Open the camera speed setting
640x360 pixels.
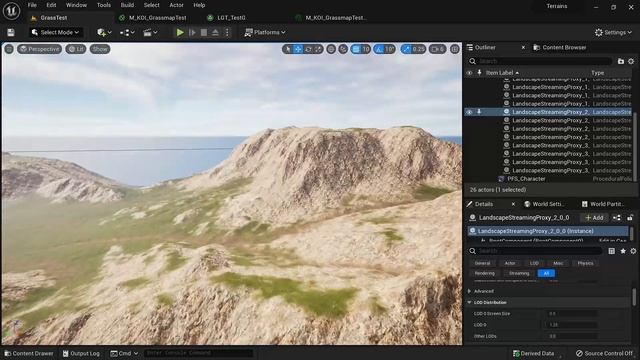pos(437,49)
